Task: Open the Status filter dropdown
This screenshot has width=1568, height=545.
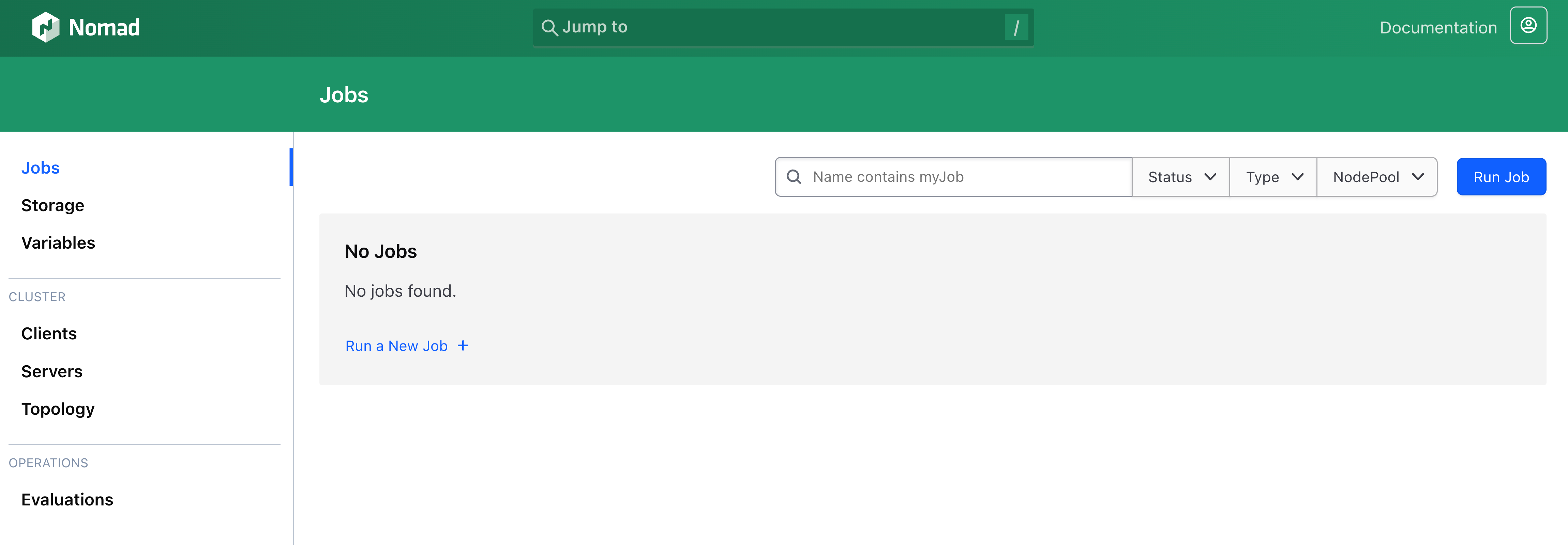Action: 1181,177
